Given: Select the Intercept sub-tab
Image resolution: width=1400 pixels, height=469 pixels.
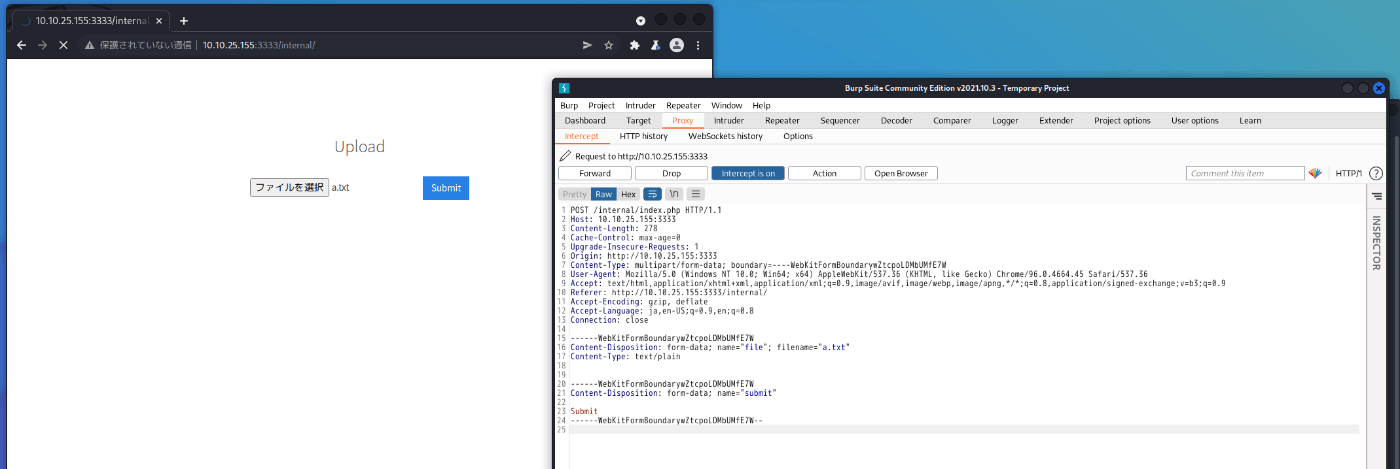Looking at the screenshot, I should (x=582, y=136).
